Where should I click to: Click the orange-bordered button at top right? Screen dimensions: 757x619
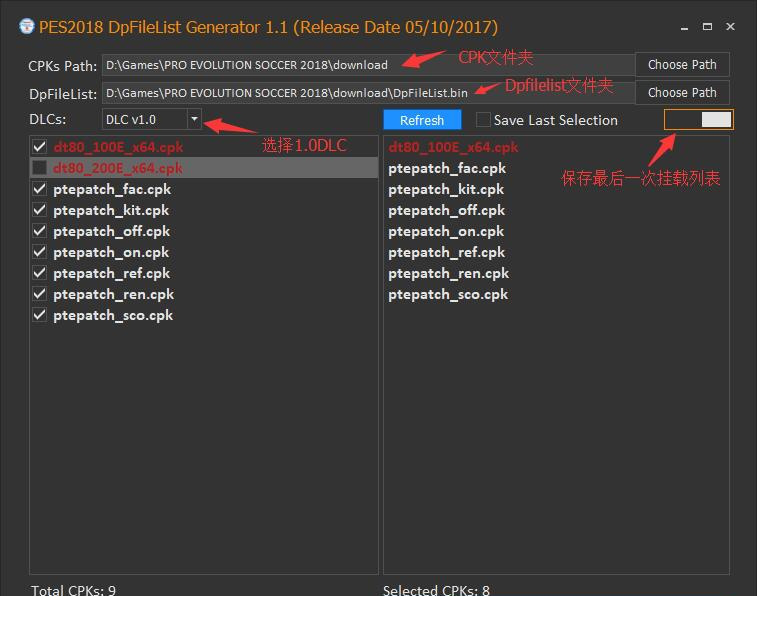(699, 119)
